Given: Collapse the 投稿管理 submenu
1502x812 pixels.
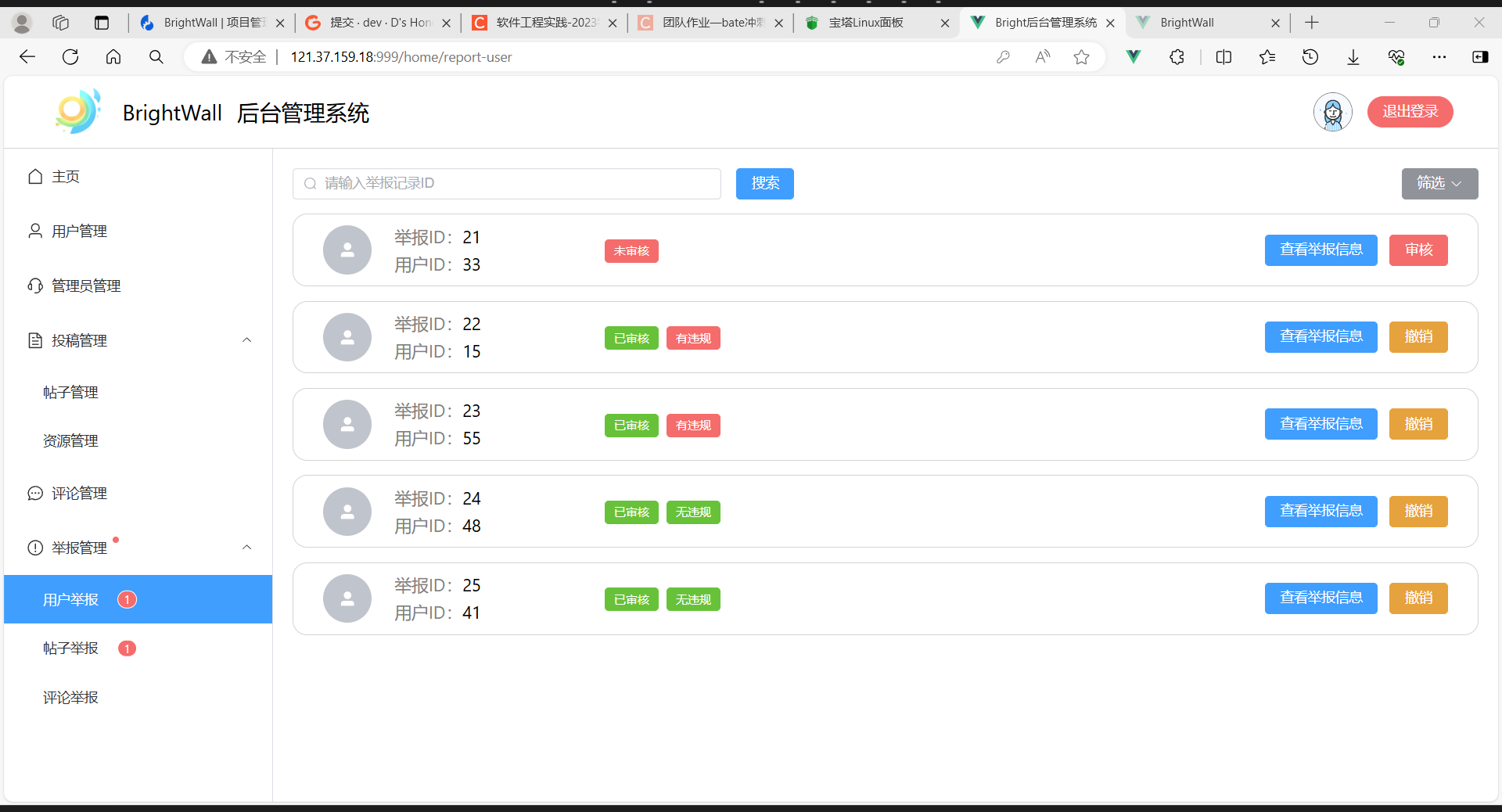Looking at the screenshot, I should [246, 340].
